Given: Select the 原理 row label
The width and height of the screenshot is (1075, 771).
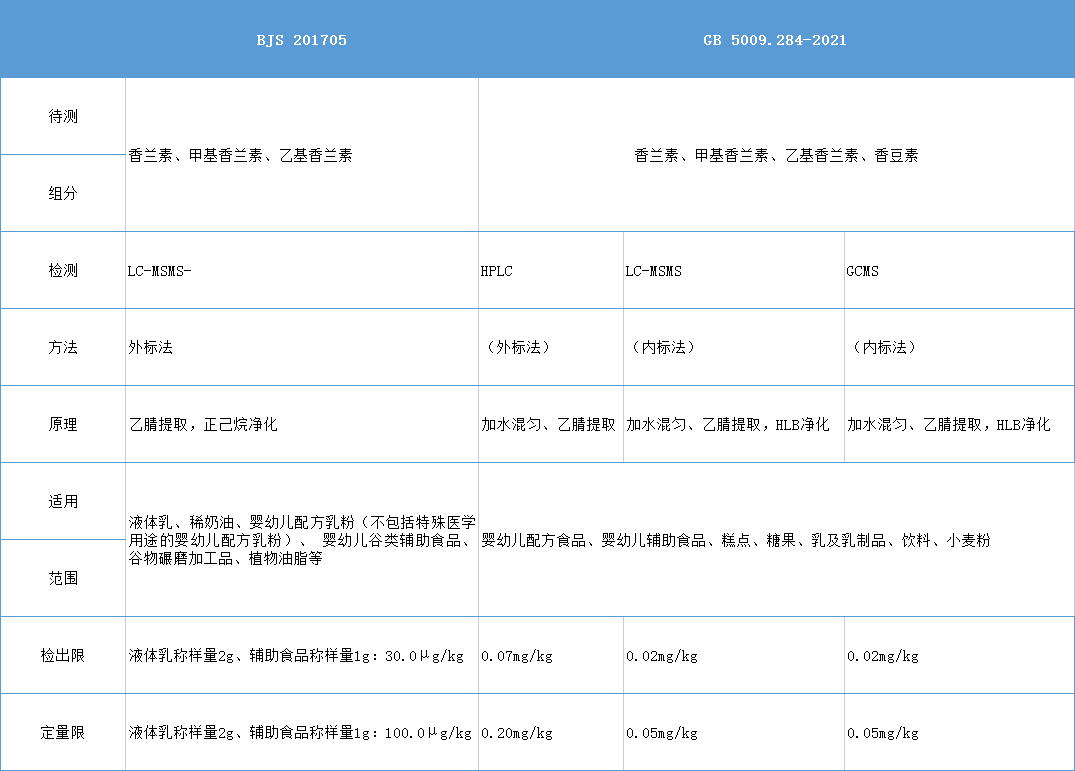Looking at the screenshot, I should pos(62,424).
